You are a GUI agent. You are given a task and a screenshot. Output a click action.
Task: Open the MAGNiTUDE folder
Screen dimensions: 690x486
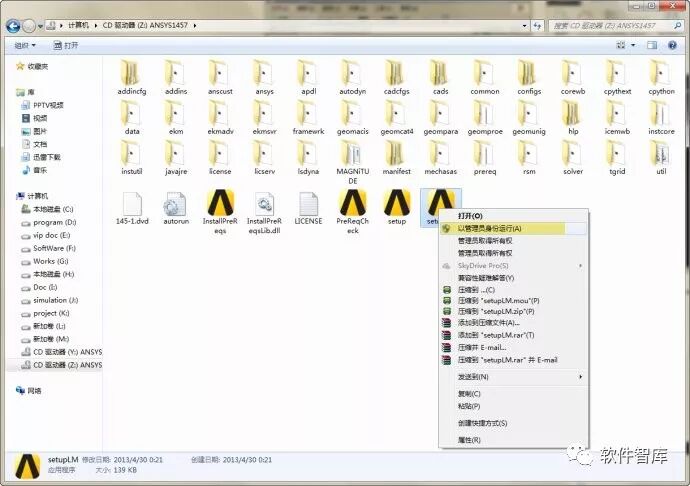pyautogui.click(x=352, y=163)
